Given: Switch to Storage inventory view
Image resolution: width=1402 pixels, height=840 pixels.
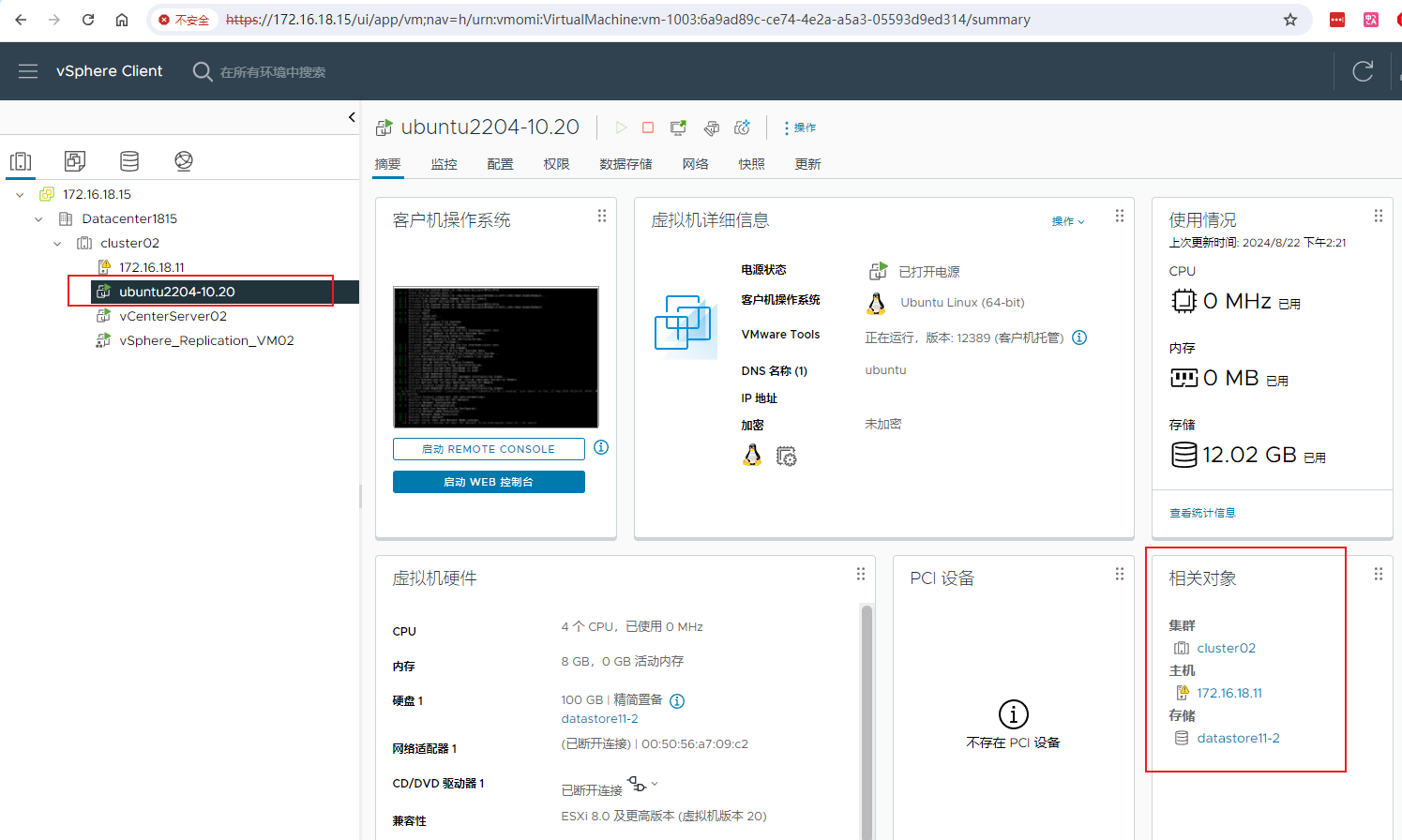Looking at the screenshot, I should 129,161.
